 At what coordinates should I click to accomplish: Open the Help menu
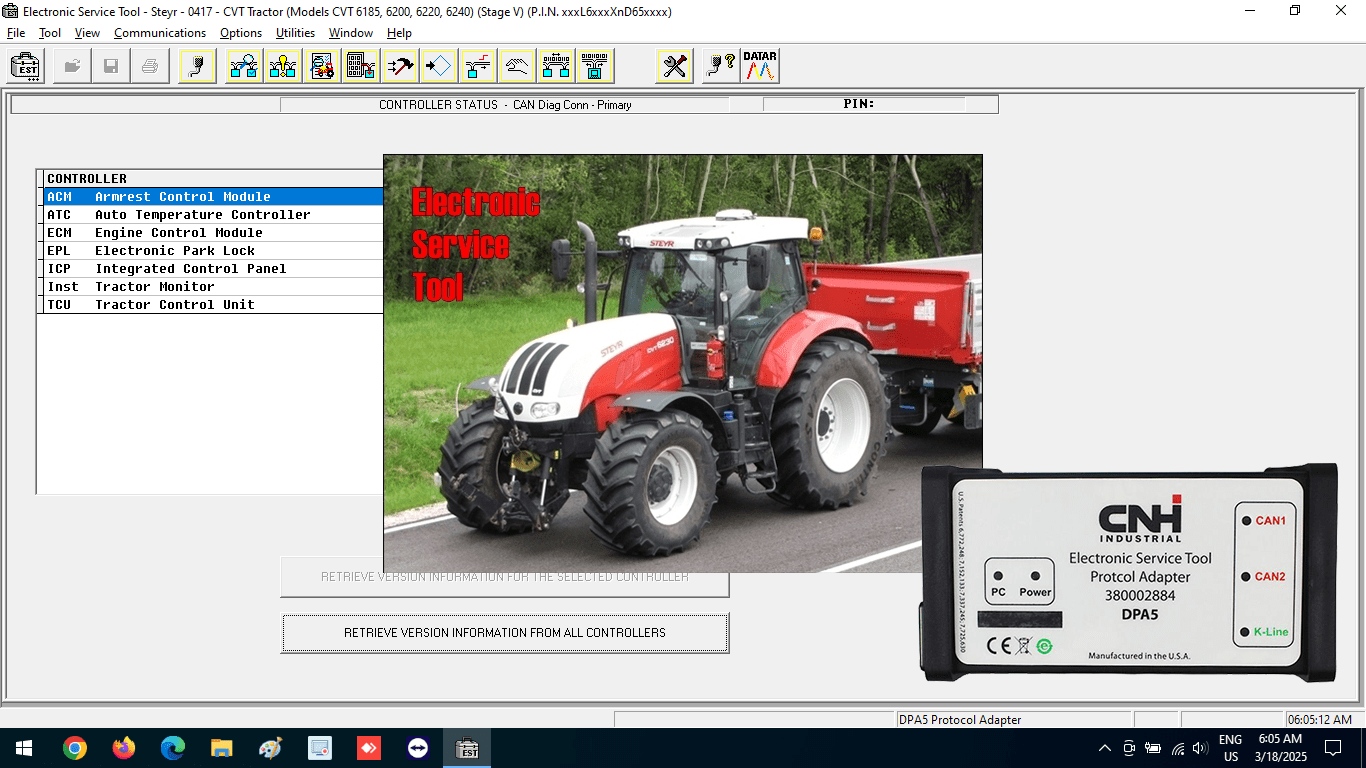point(399,33)
